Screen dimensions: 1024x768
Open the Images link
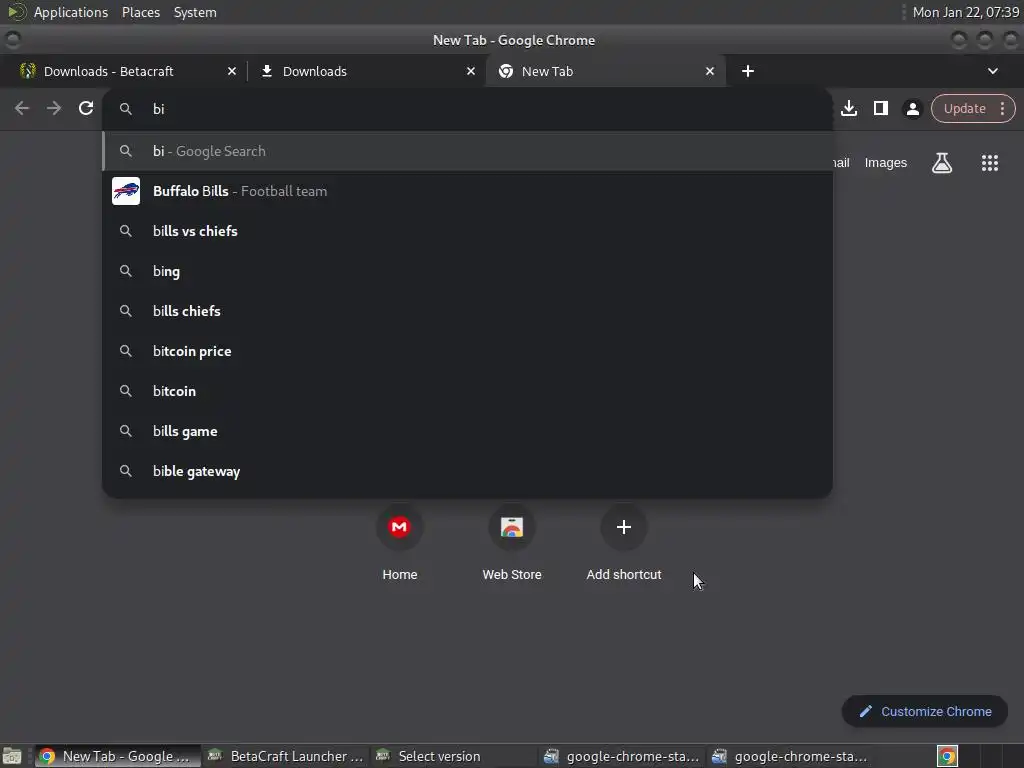886,163
